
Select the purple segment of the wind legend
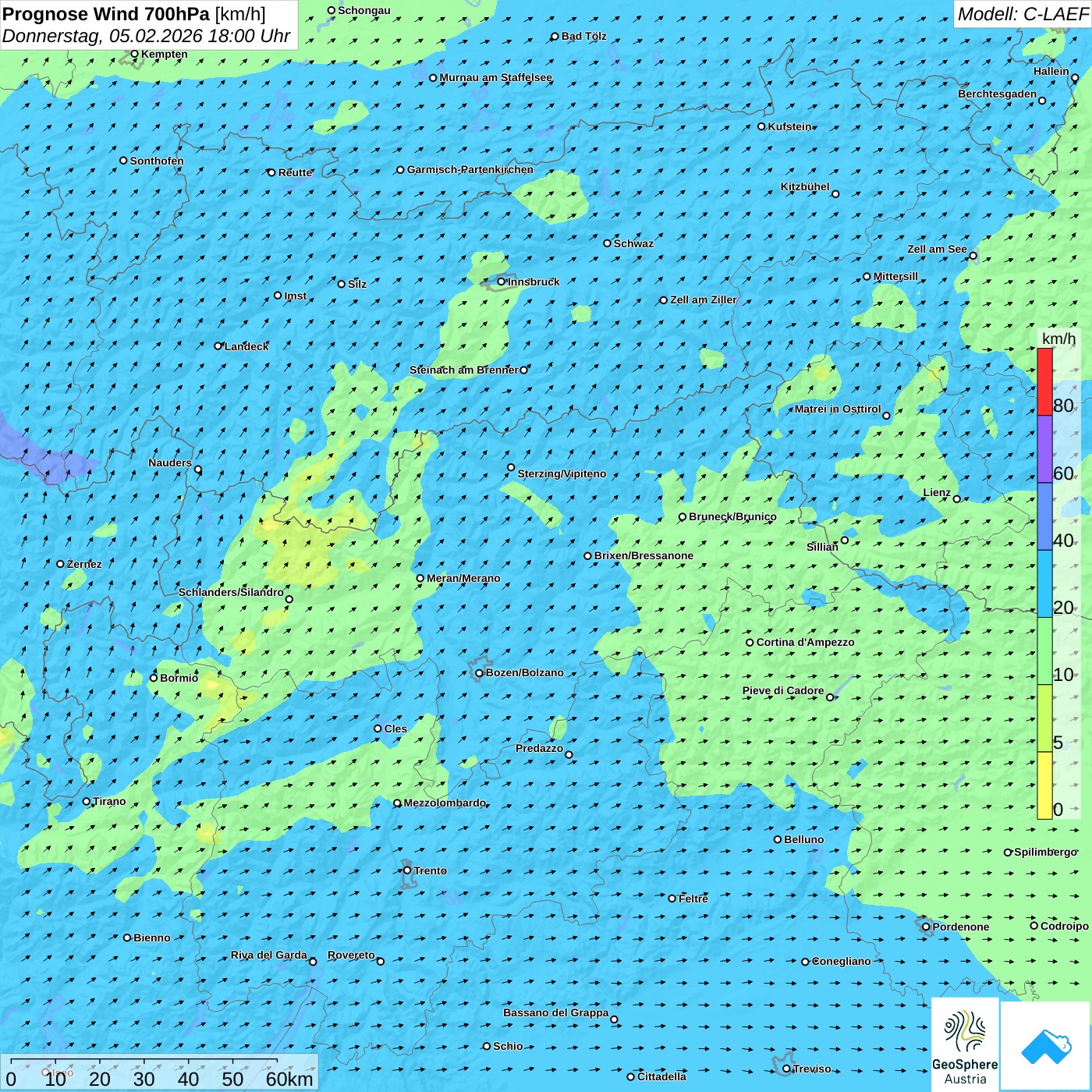click(x=1044, y=449)
